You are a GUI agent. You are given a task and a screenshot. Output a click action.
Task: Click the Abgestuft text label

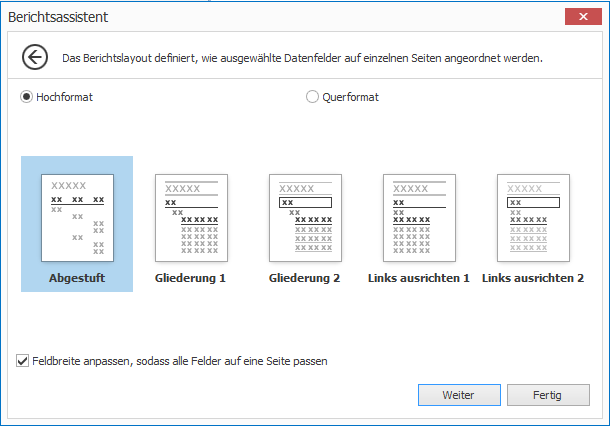click(x=77, y=278)
